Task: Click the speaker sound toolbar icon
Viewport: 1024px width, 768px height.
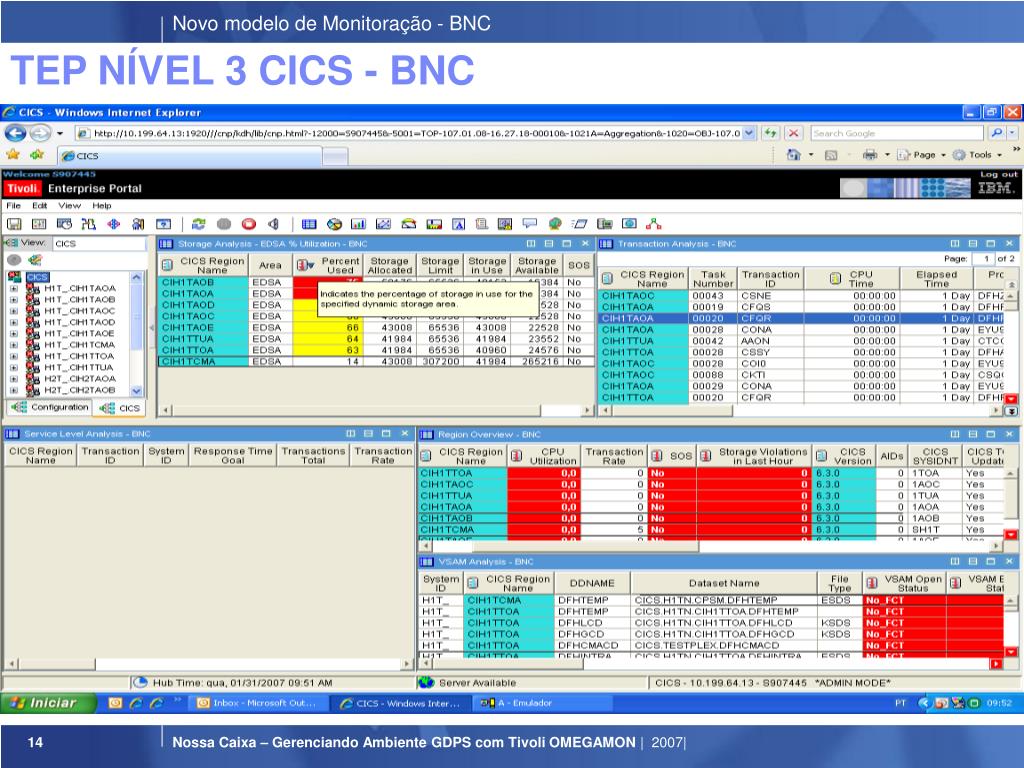Action: tap(274, 224)
